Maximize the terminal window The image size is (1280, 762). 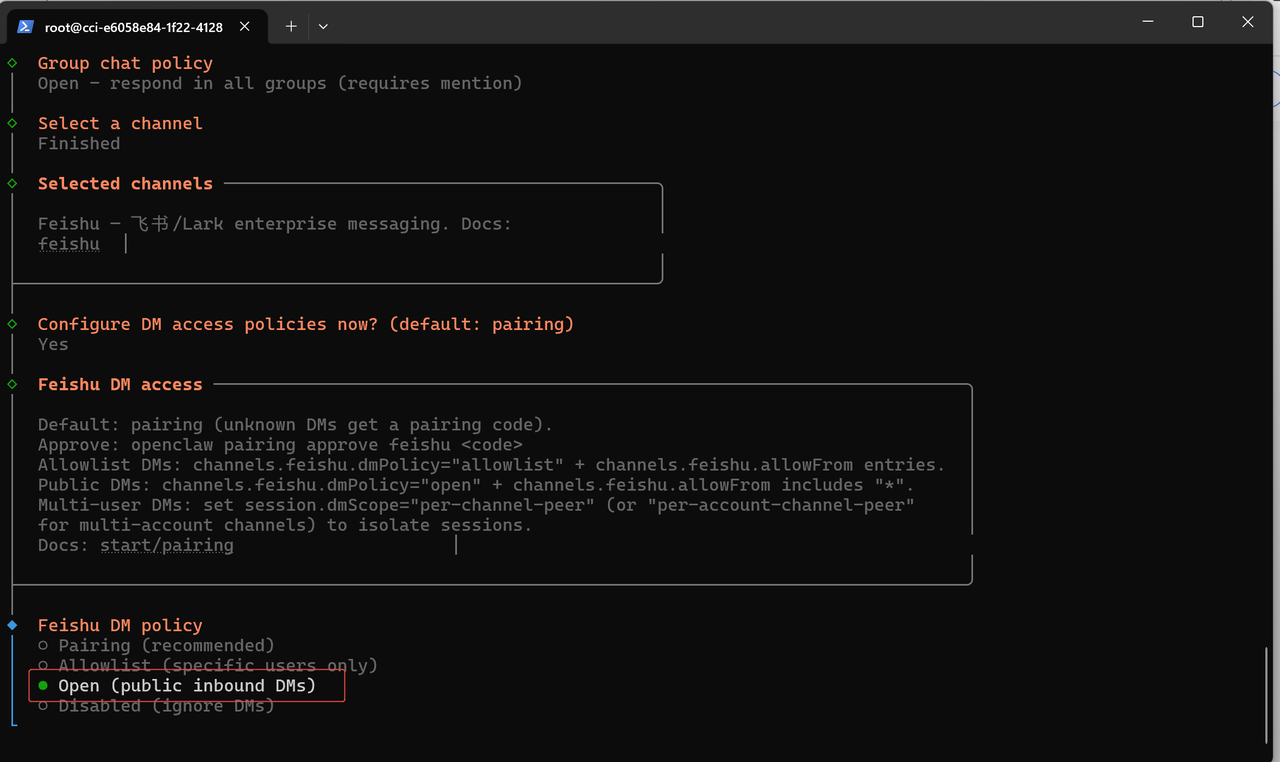pyautogui.click(x=1198, y=22)
